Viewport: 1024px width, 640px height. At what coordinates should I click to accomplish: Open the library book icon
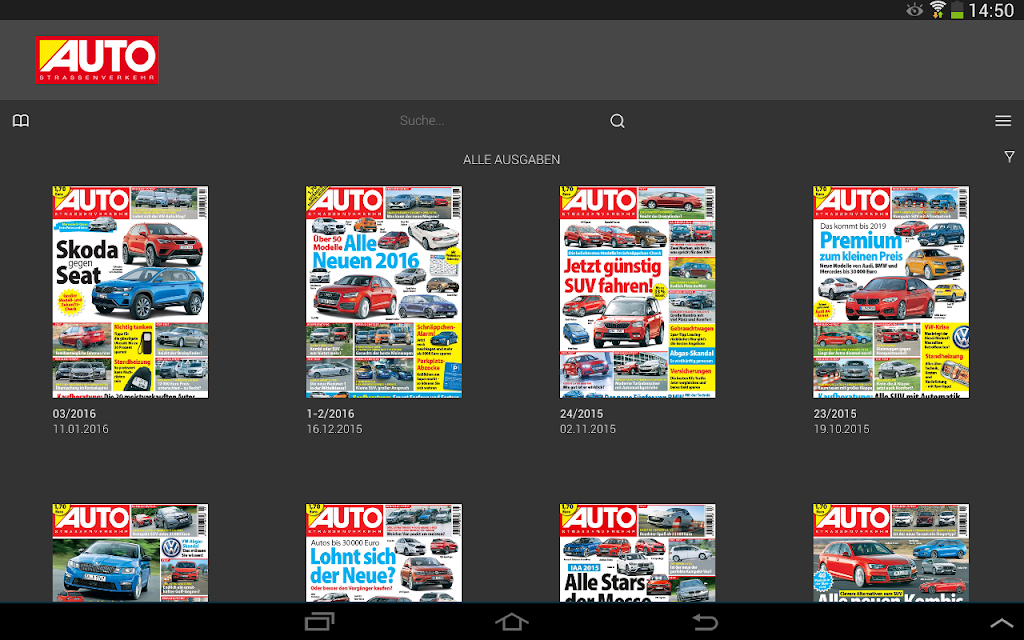click(21, 121)
